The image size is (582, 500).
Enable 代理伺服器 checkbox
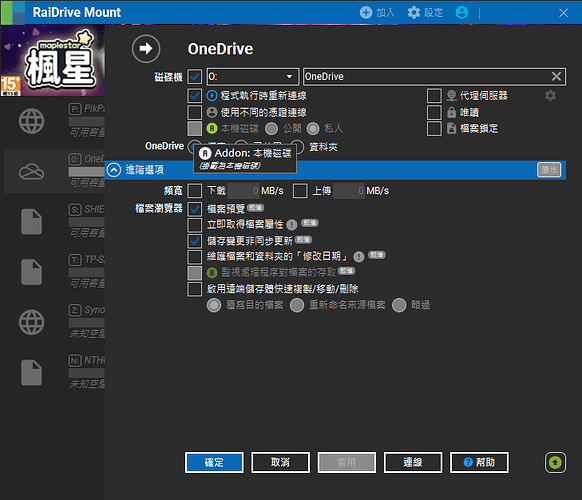tap(434, 96)
